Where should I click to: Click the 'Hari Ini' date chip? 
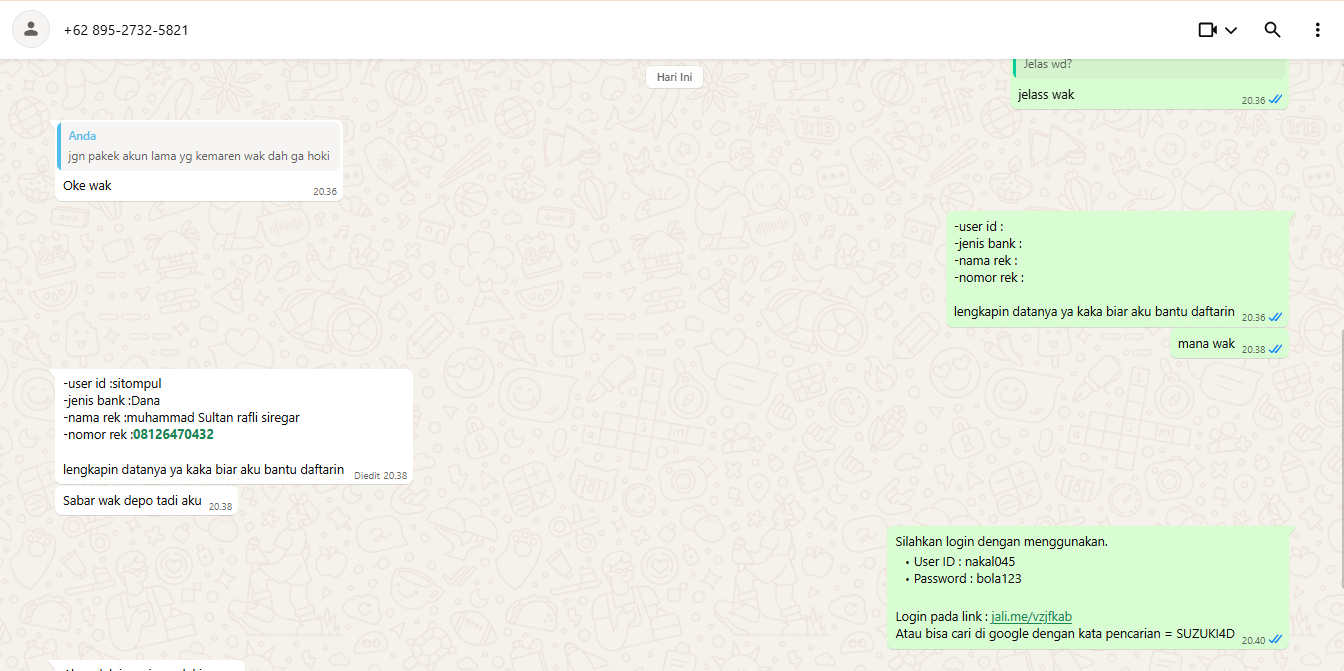(674, 77)
